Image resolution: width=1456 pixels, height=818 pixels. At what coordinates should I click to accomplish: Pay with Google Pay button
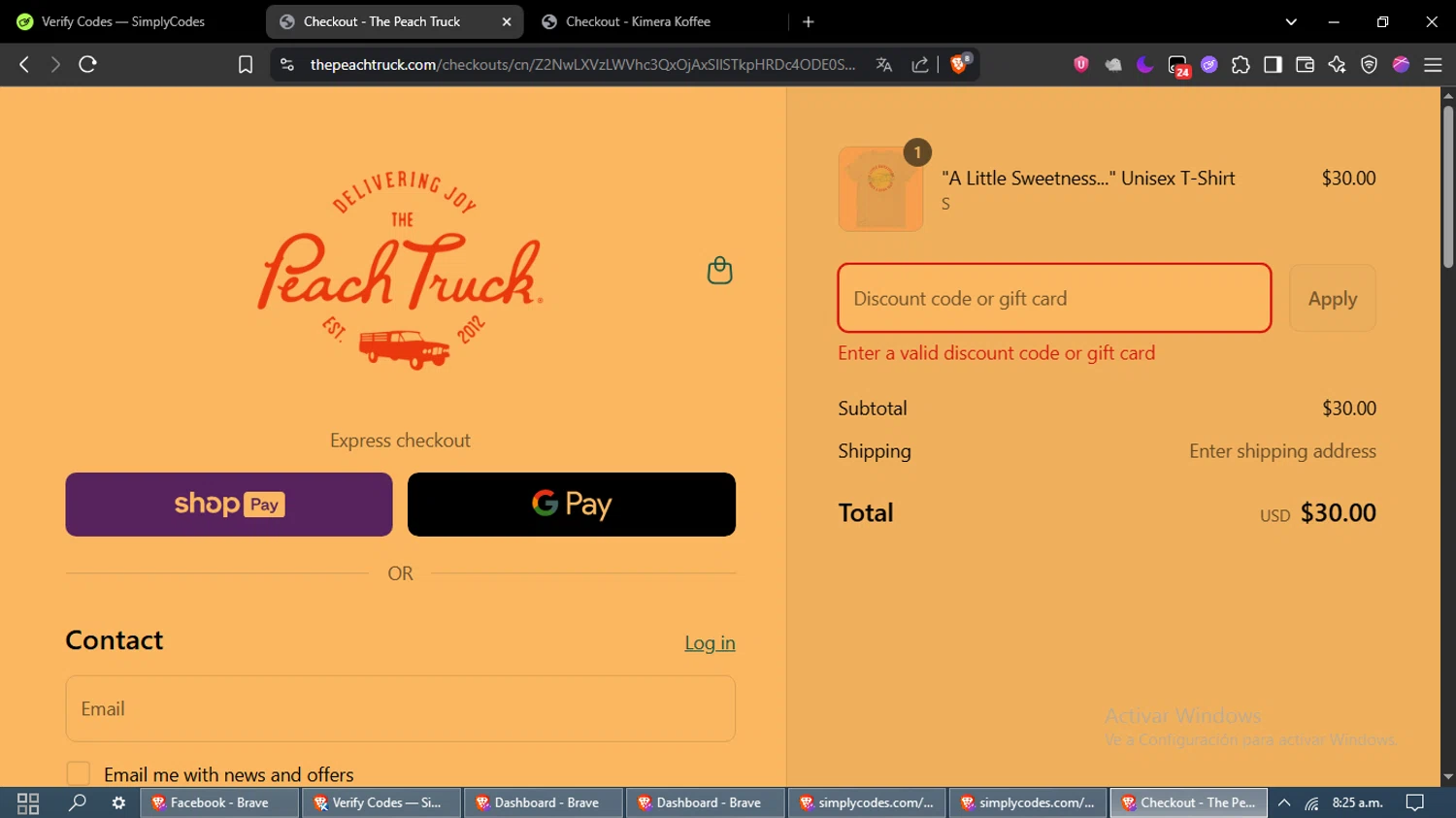coord(572,505)
